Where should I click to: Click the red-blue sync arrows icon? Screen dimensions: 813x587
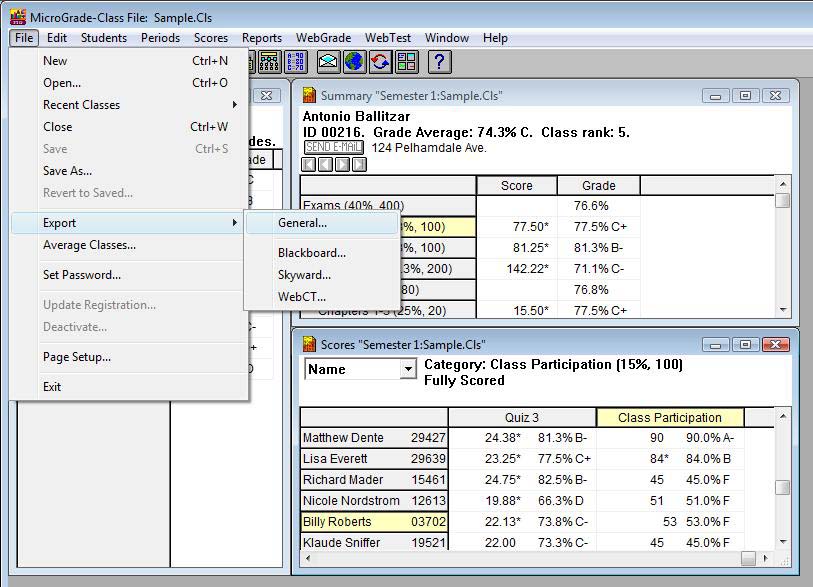point(380,62)
